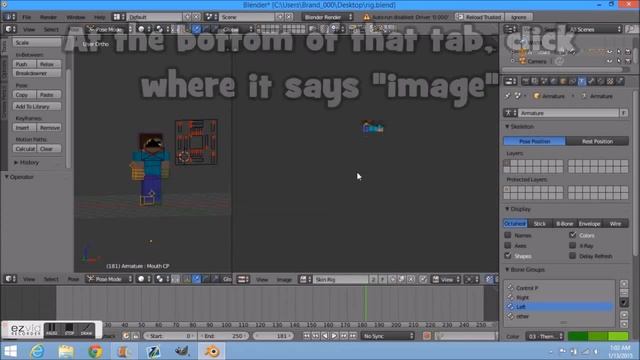This screenshot has width=640, height=360.
Task: Expand the History panel
Action: pos(27,162)
